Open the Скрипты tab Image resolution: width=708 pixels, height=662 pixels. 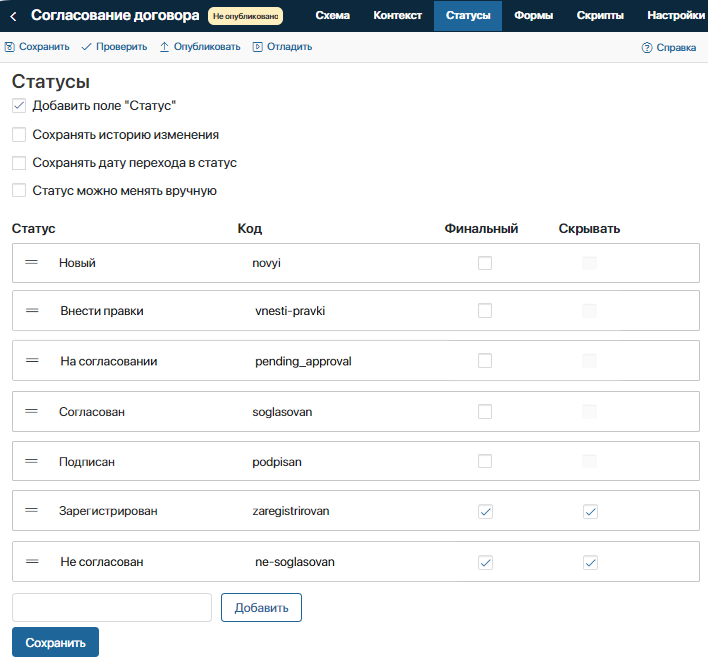(x=600, y=16)
